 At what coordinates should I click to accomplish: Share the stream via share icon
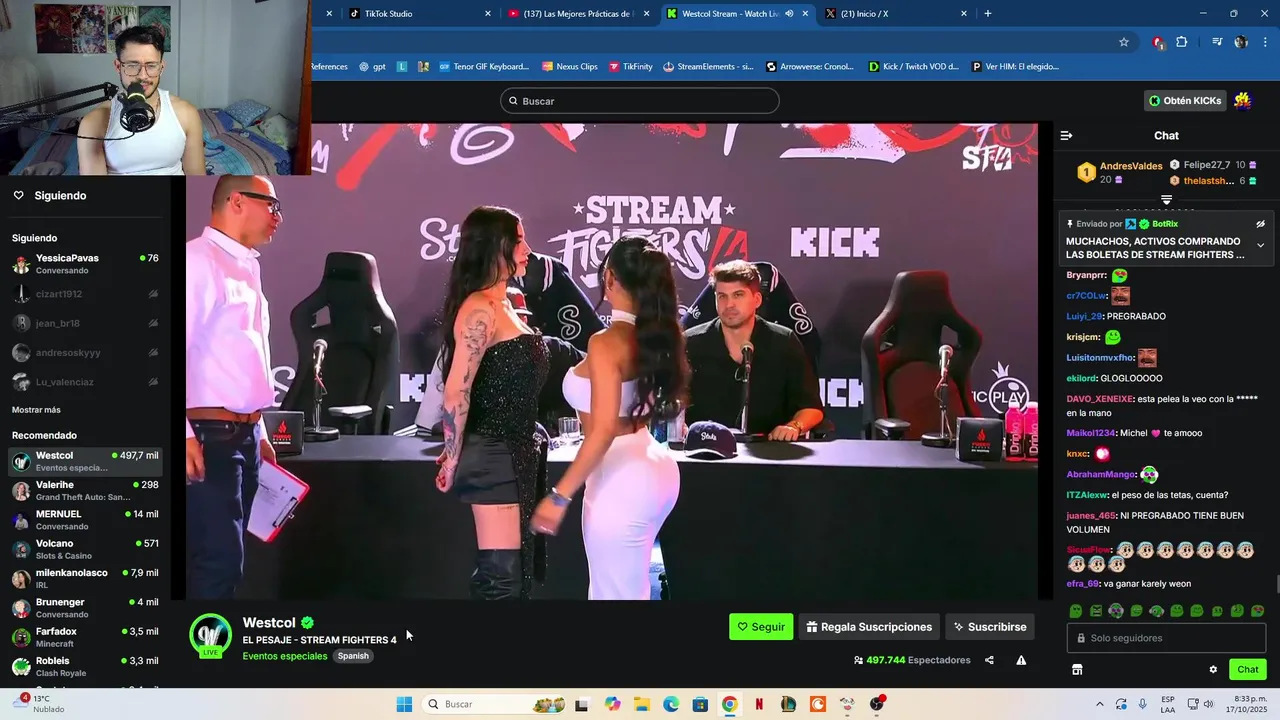point(989,660)
